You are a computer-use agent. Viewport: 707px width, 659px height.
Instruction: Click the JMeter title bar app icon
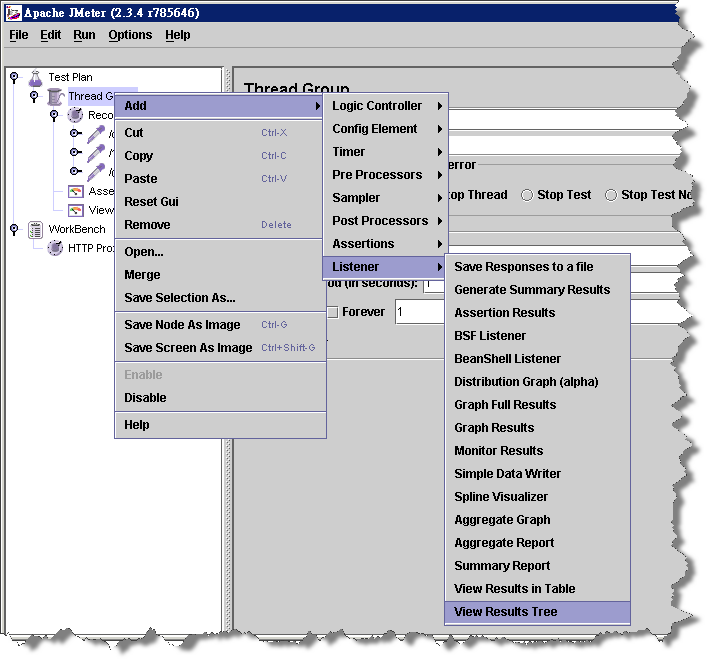click(x=14, y=13)
